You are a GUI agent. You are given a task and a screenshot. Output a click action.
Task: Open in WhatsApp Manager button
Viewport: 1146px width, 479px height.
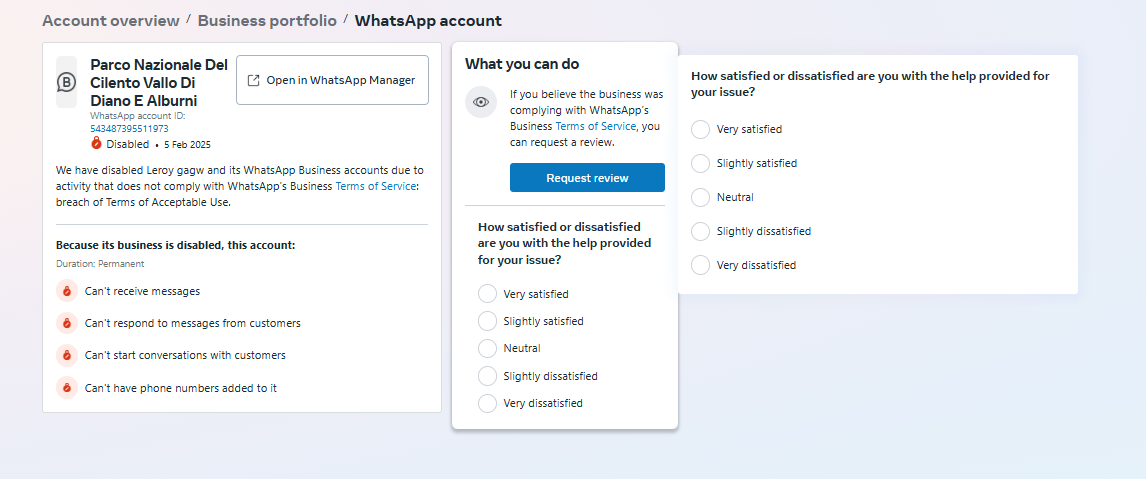tap(332, 80)
